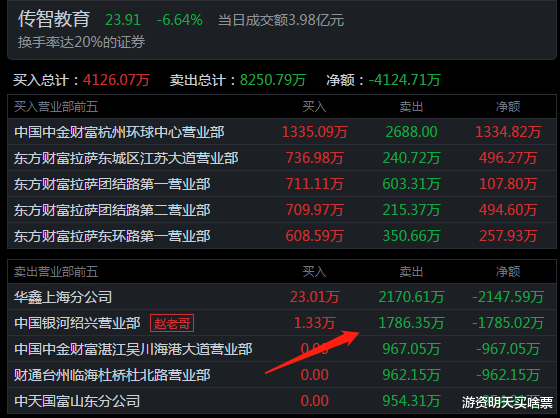The image size is (560, 418).
Task: Click net amount 257.93万
Action: [x=508, y=236]
